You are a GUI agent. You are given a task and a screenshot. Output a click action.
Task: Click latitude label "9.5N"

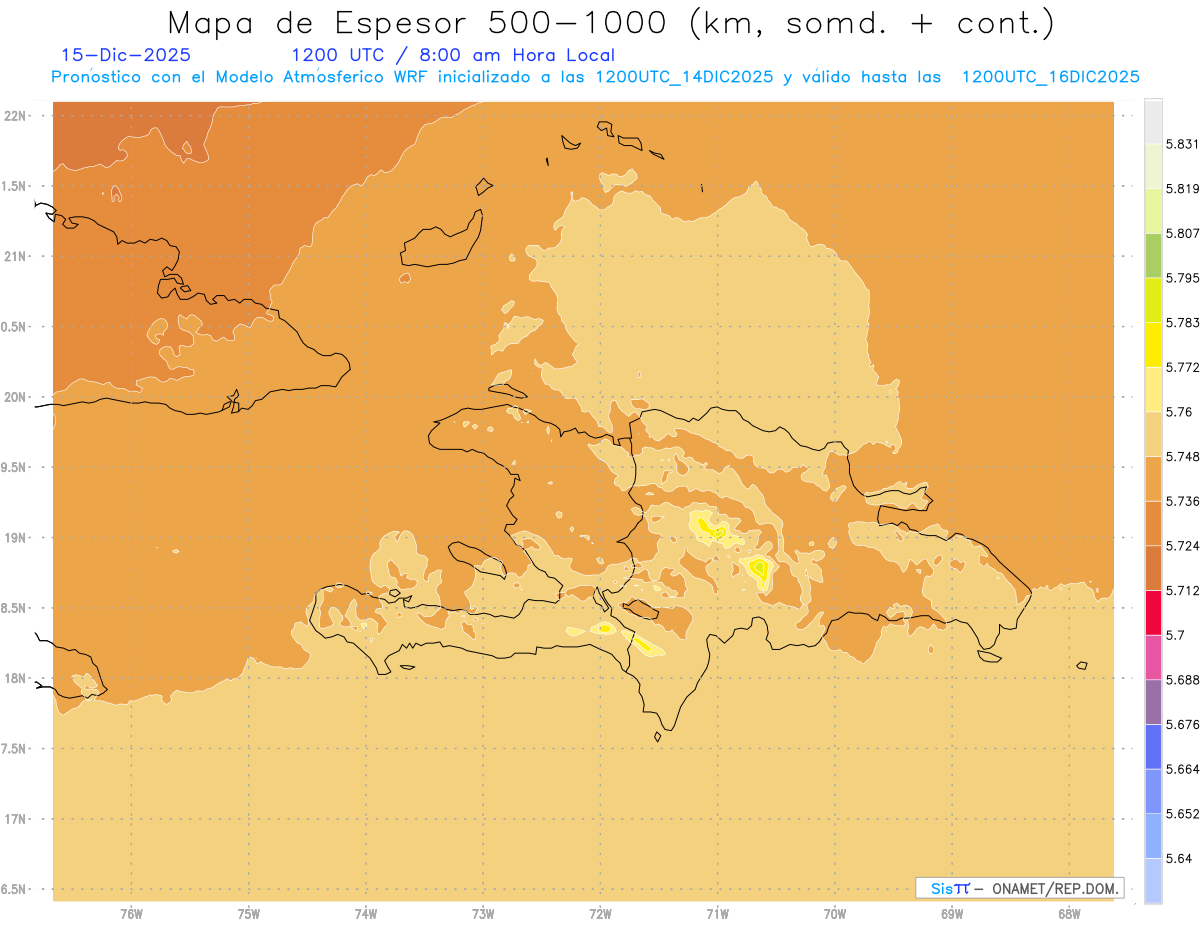pyautogui.click(x=15, y=467)
